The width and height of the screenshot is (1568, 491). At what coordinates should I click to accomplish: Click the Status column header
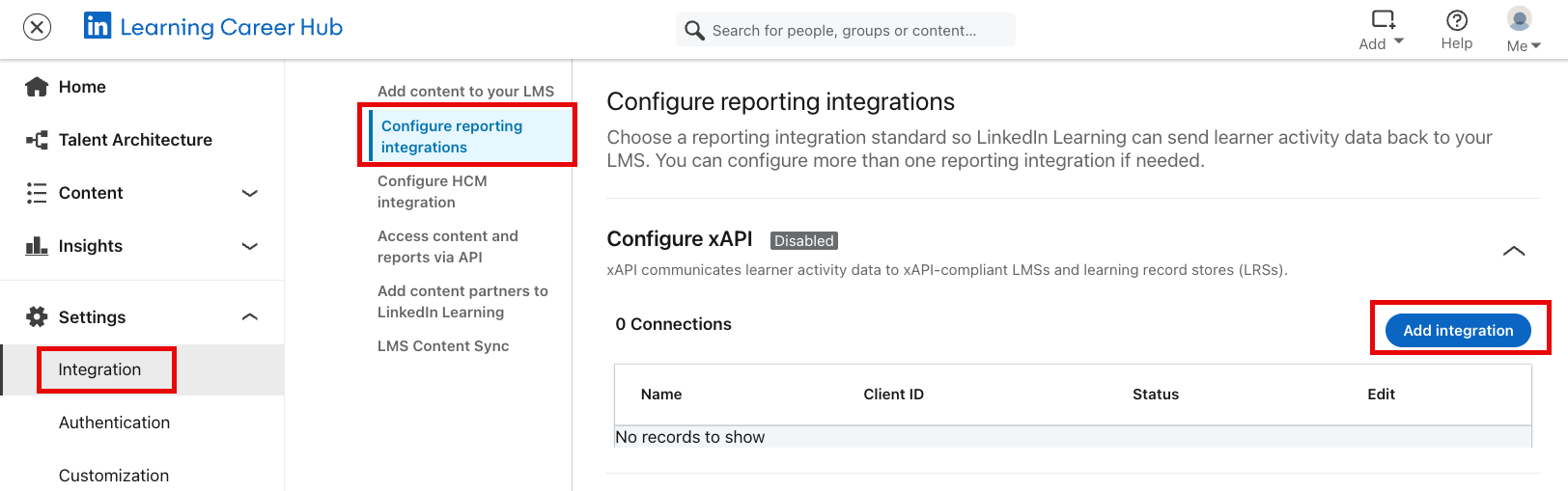(1156, 395)
